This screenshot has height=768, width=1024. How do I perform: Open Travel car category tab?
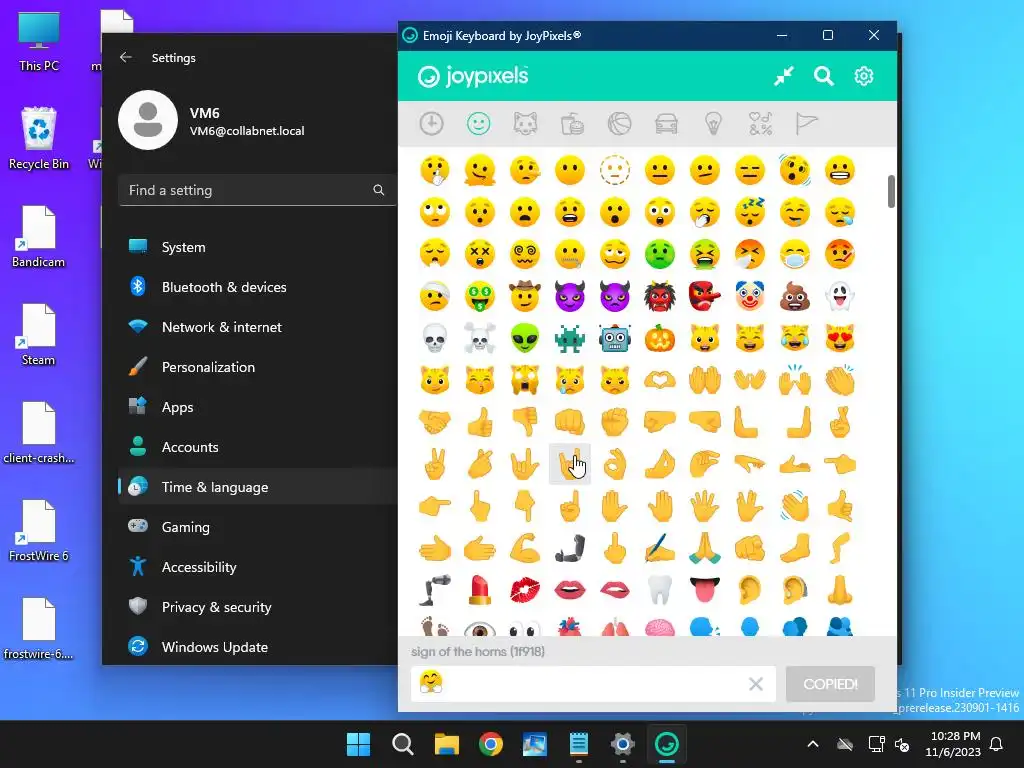click(x=666, y=123)
